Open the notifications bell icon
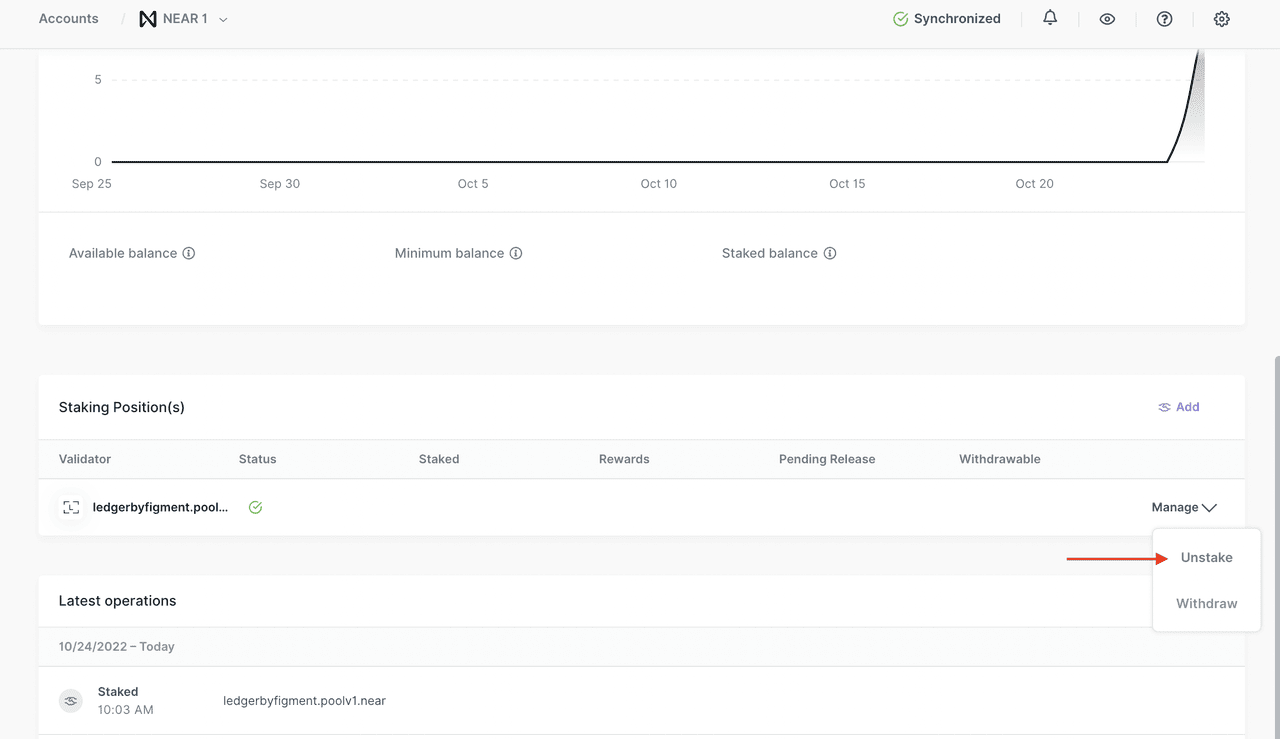This screenshot has height=739, width=1280. point(1050,18)
